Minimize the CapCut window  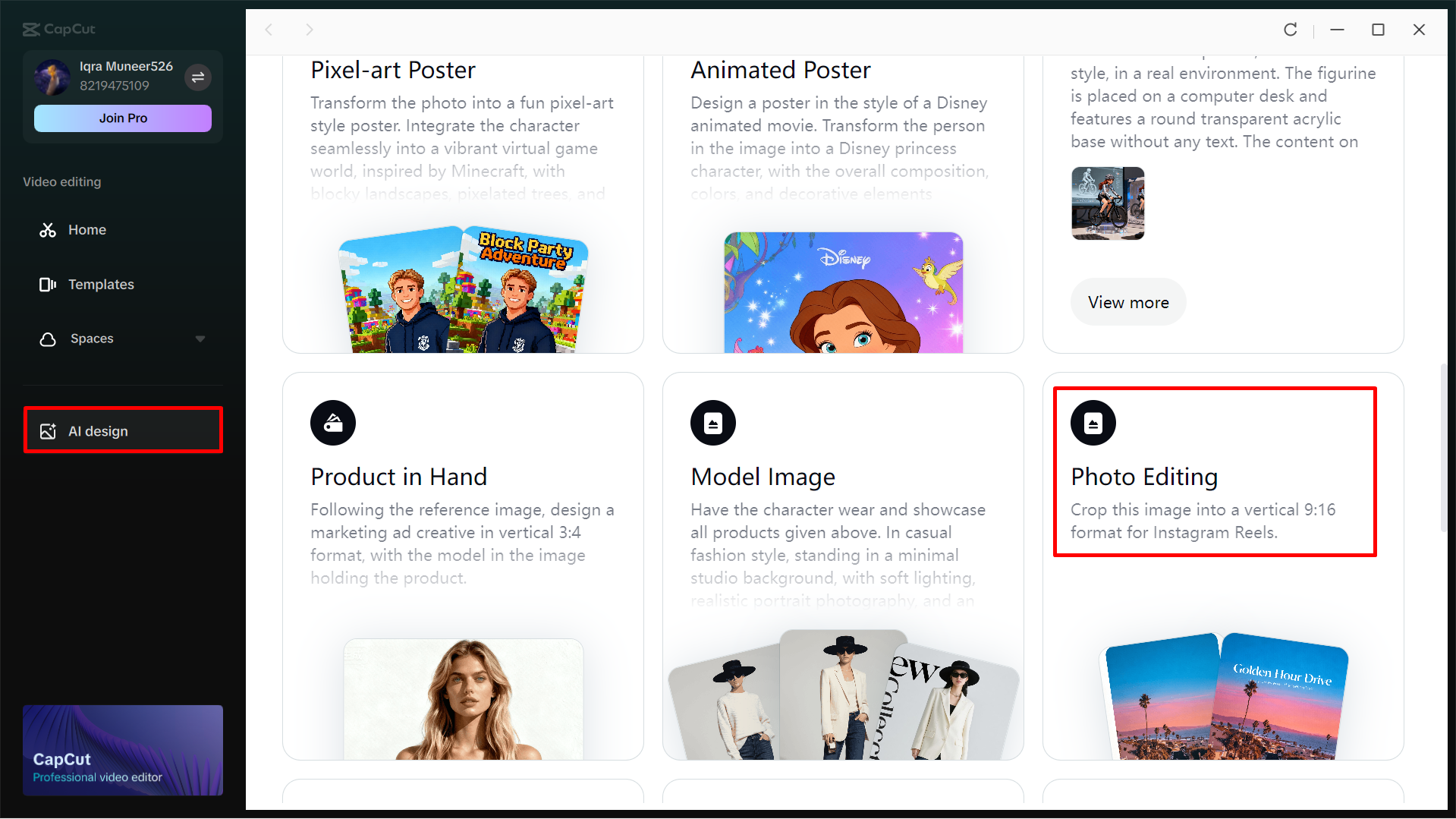(1338, 30)
